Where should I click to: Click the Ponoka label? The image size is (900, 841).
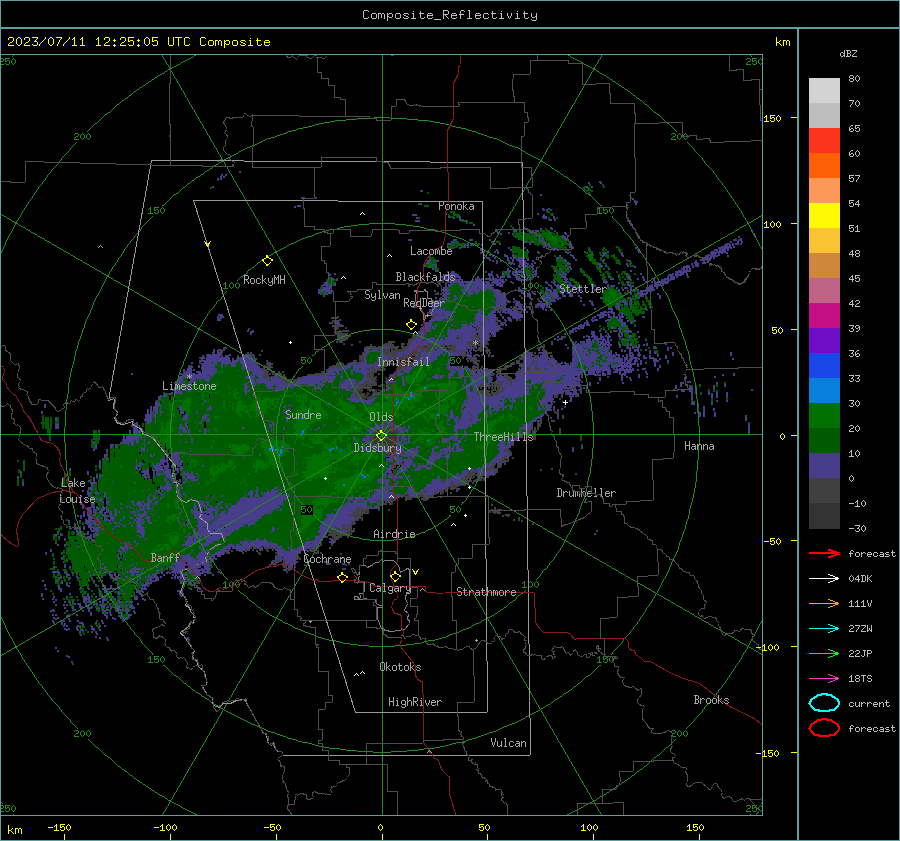tap(456, 206)
